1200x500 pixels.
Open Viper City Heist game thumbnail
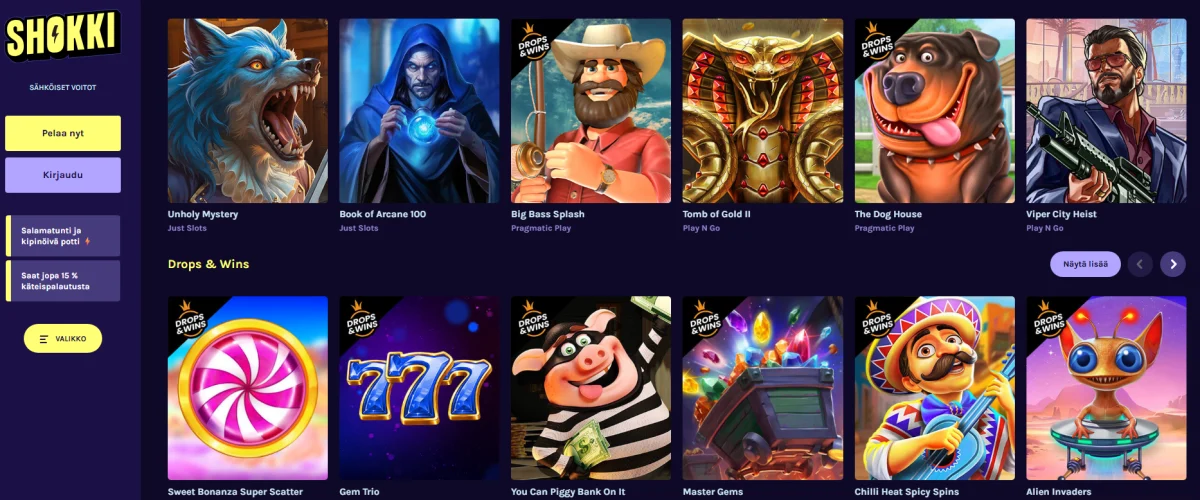1106,111
